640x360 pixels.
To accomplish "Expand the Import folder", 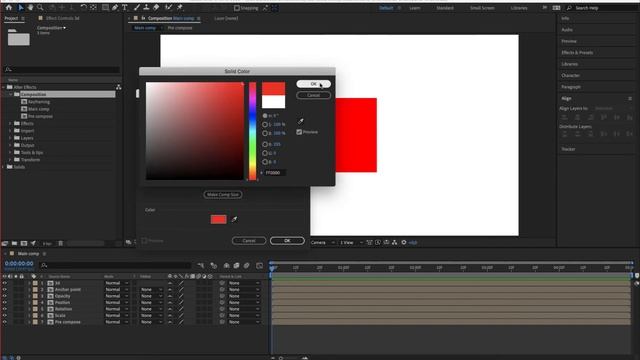I will [x=11, y=131].
